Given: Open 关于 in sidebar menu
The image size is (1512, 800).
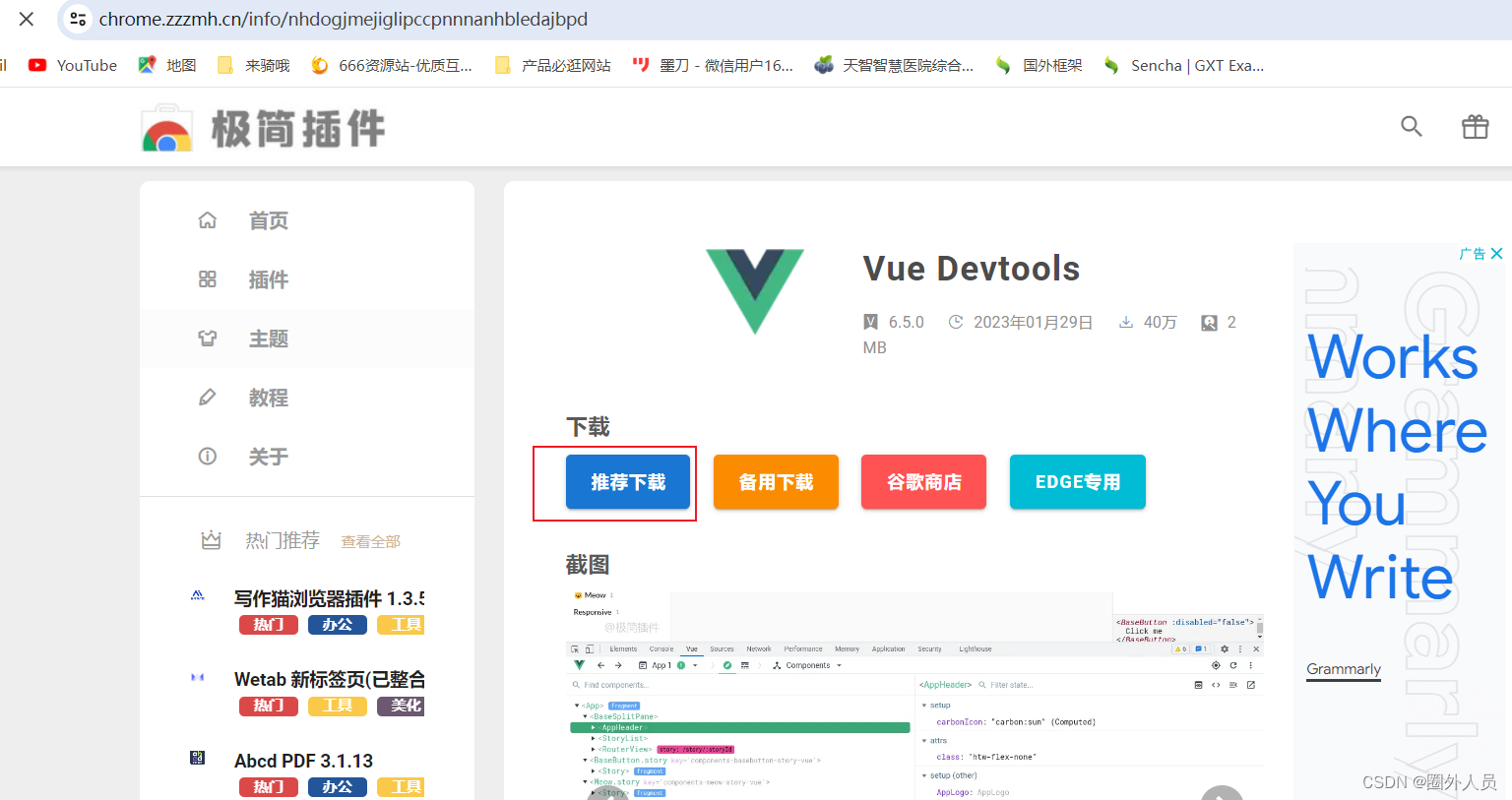Looking at the screenshot, I should pyautogui.click(x=268, y=457).
